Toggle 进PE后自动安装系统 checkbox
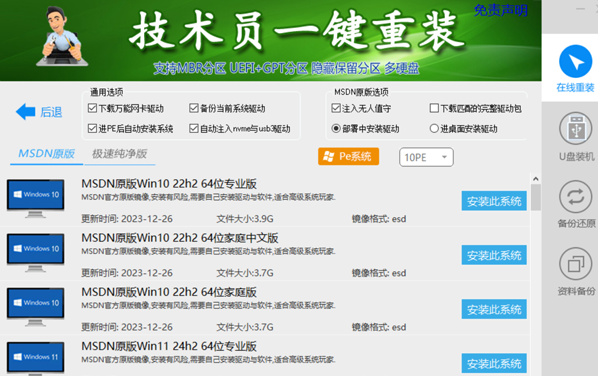The height and width of the screenshot is (376, 598). click(92, 129)
